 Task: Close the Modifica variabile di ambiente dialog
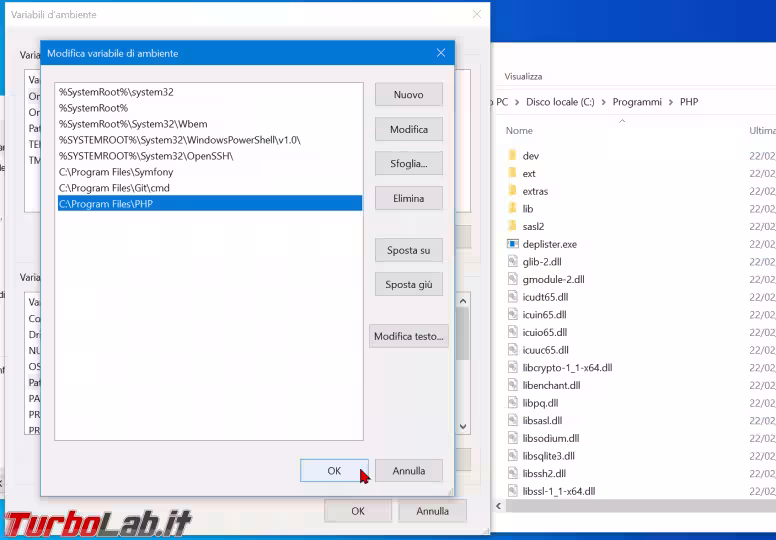441,52
